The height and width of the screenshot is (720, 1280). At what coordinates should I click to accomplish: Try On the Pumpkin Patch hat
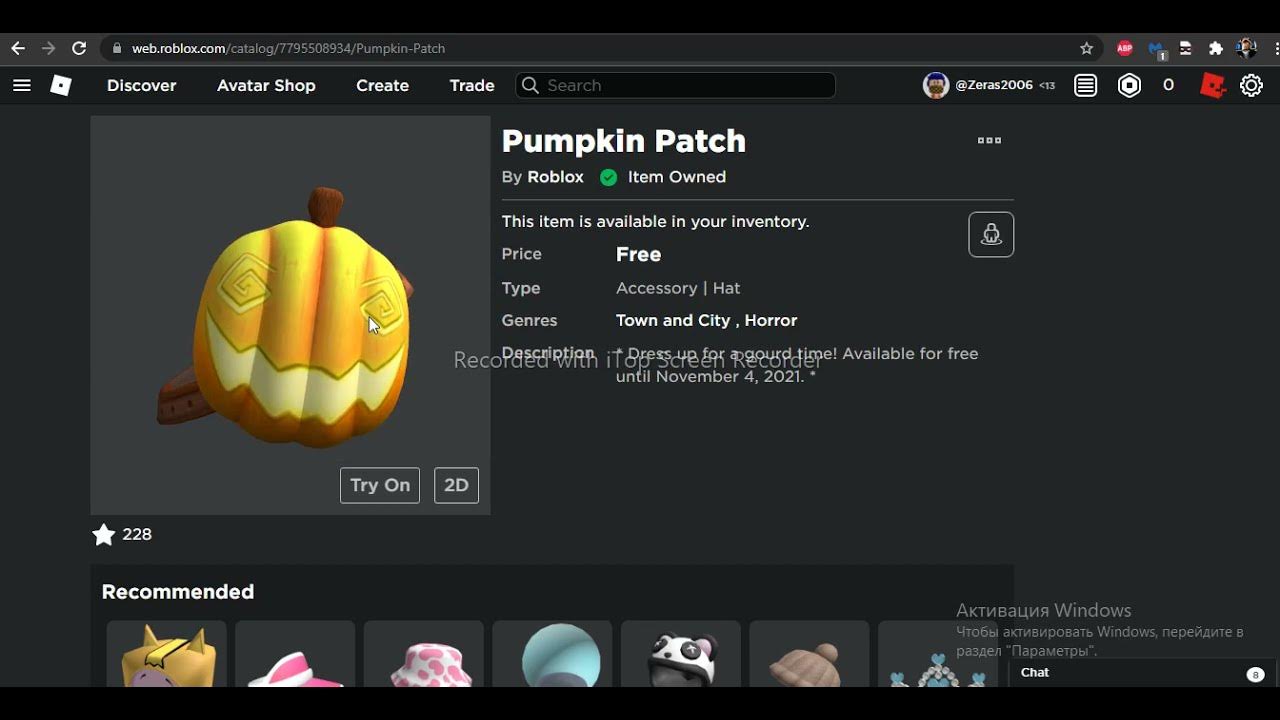click(380, 485)
